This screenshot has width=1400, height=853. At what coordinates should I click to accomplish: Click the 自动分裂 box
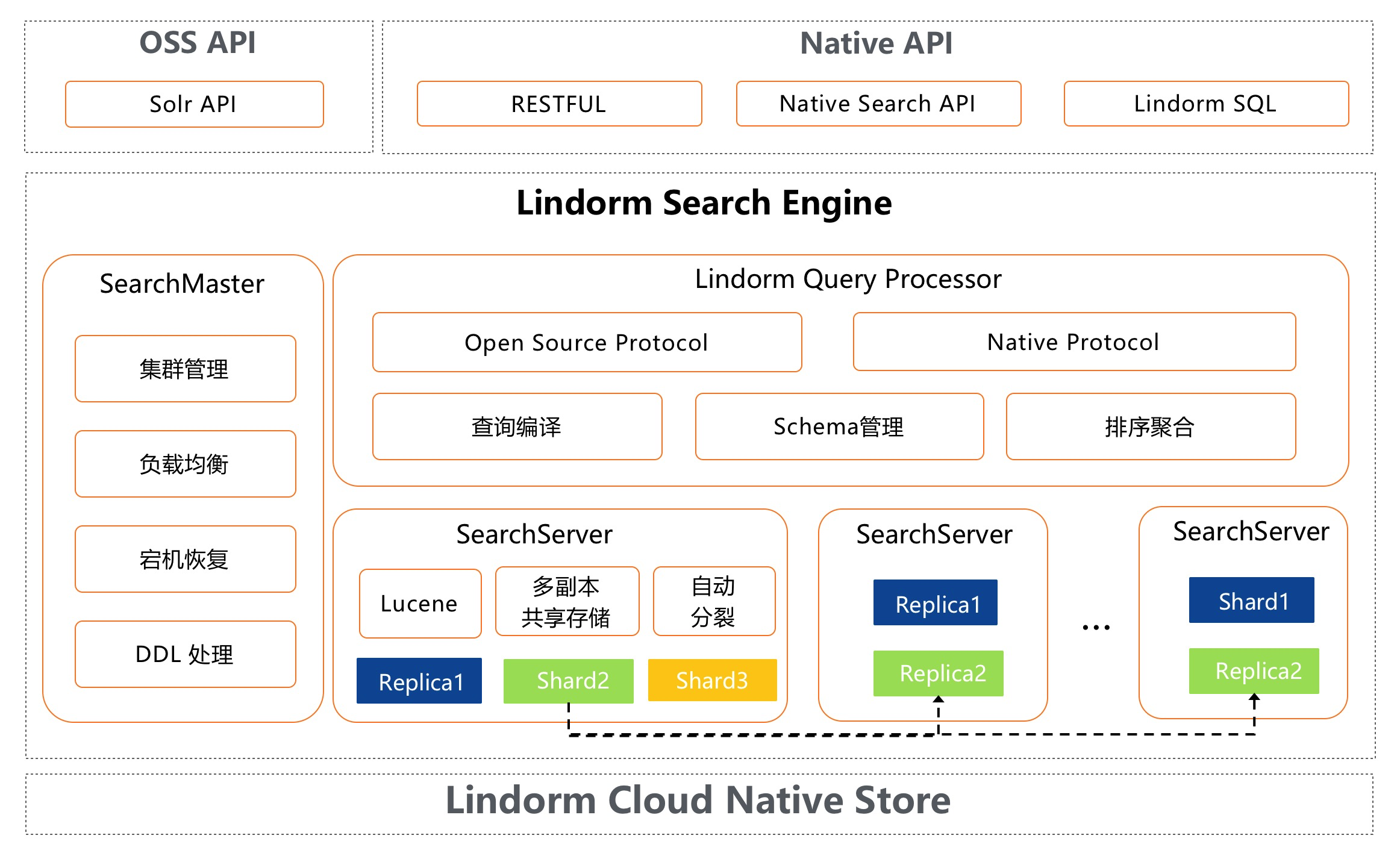(x=714, y=601)
